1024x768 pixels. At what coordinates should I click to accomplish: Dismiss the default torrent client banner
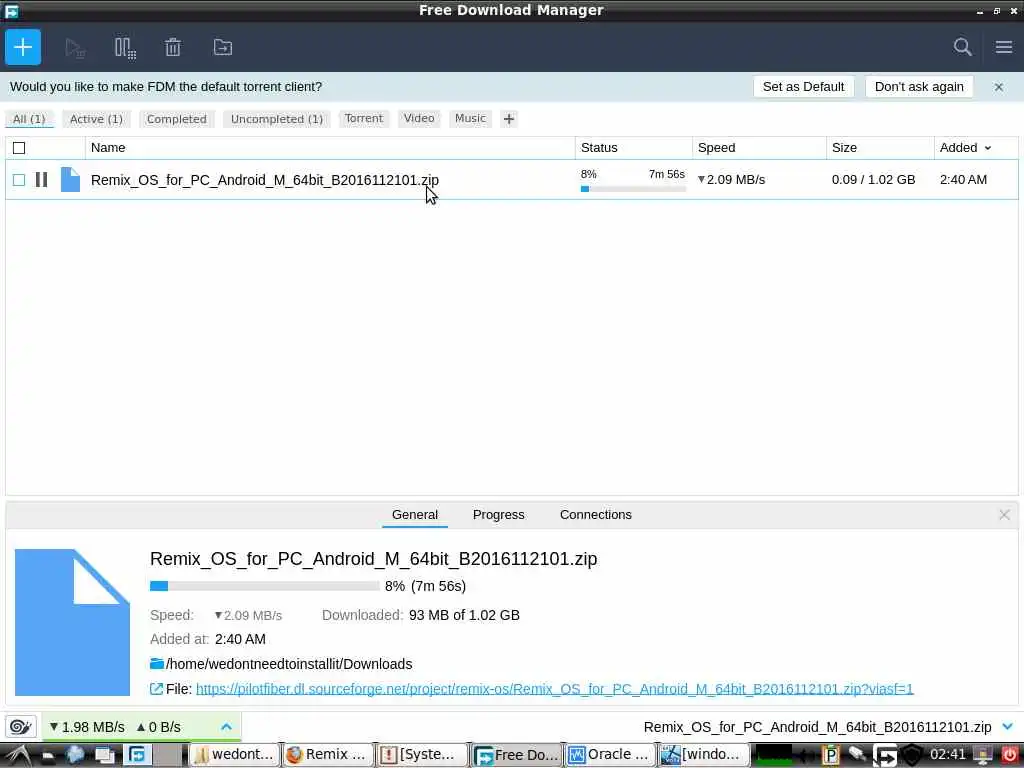point(999,87)
